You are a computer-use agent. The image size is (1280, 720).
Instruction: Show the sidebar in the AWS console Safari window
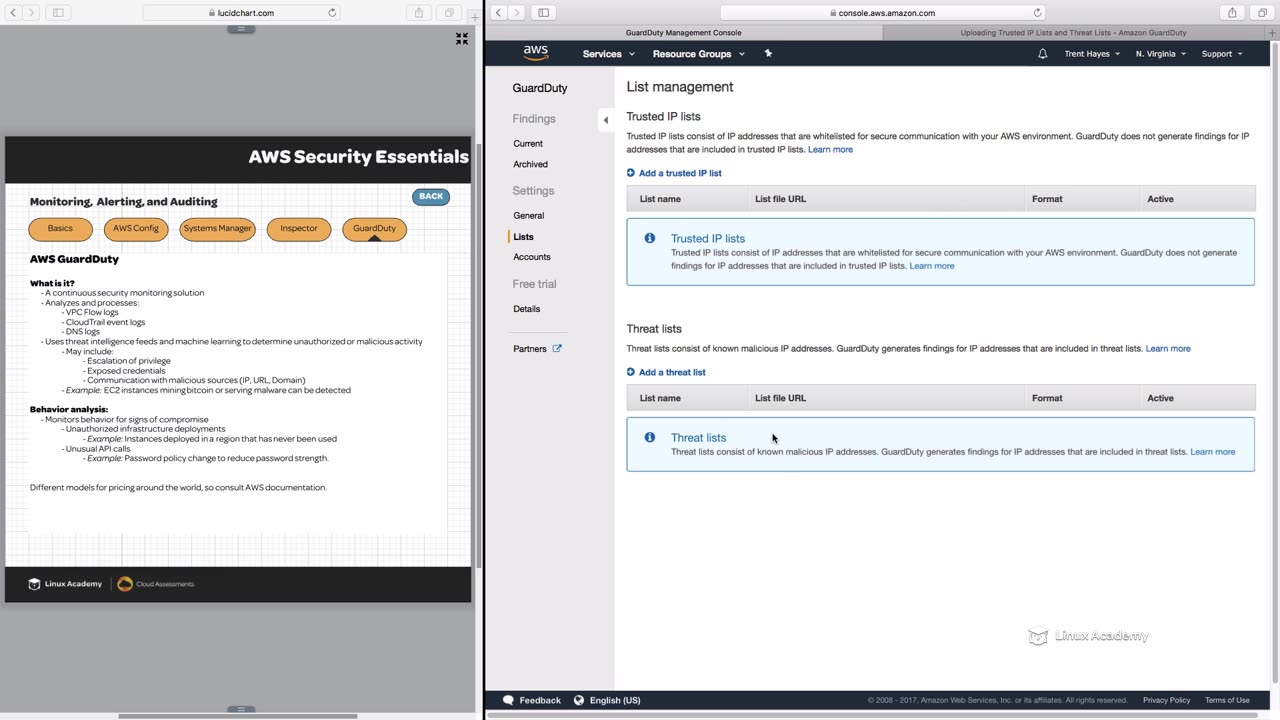tap(543, 13)
